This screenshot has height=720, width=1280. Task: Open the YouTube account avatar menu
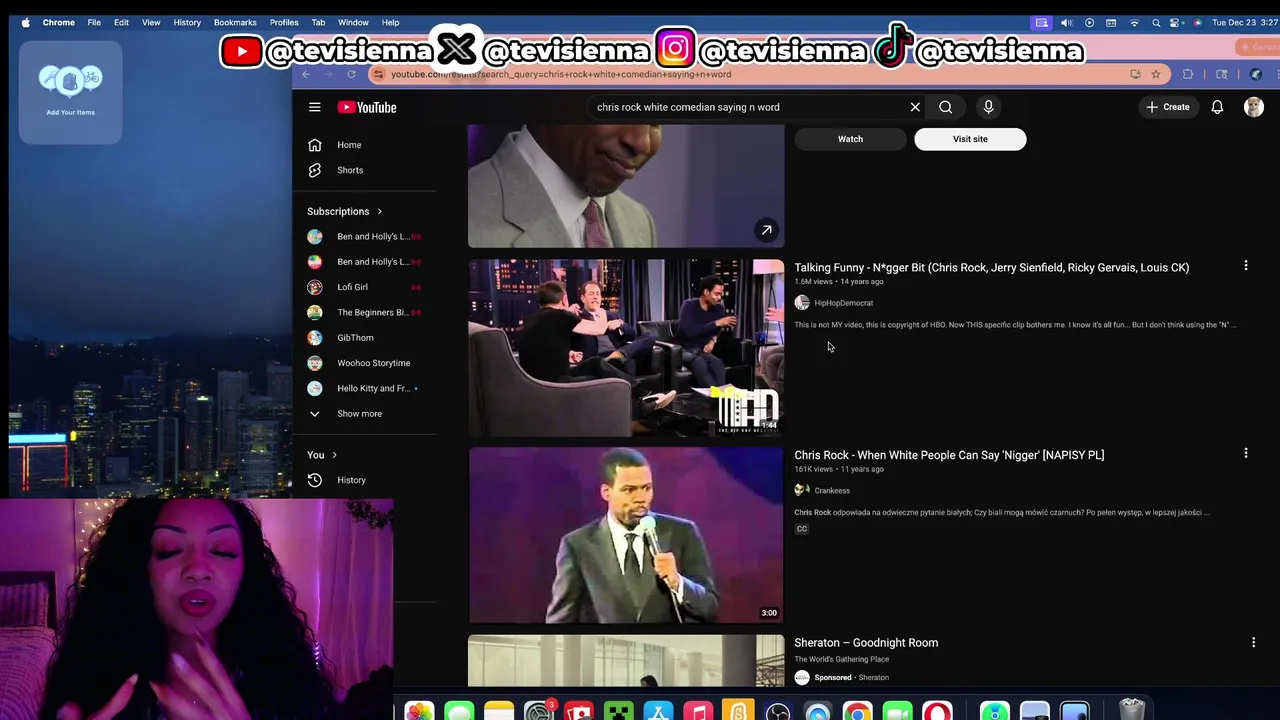pyautogui.click(x=1254, y=107)
